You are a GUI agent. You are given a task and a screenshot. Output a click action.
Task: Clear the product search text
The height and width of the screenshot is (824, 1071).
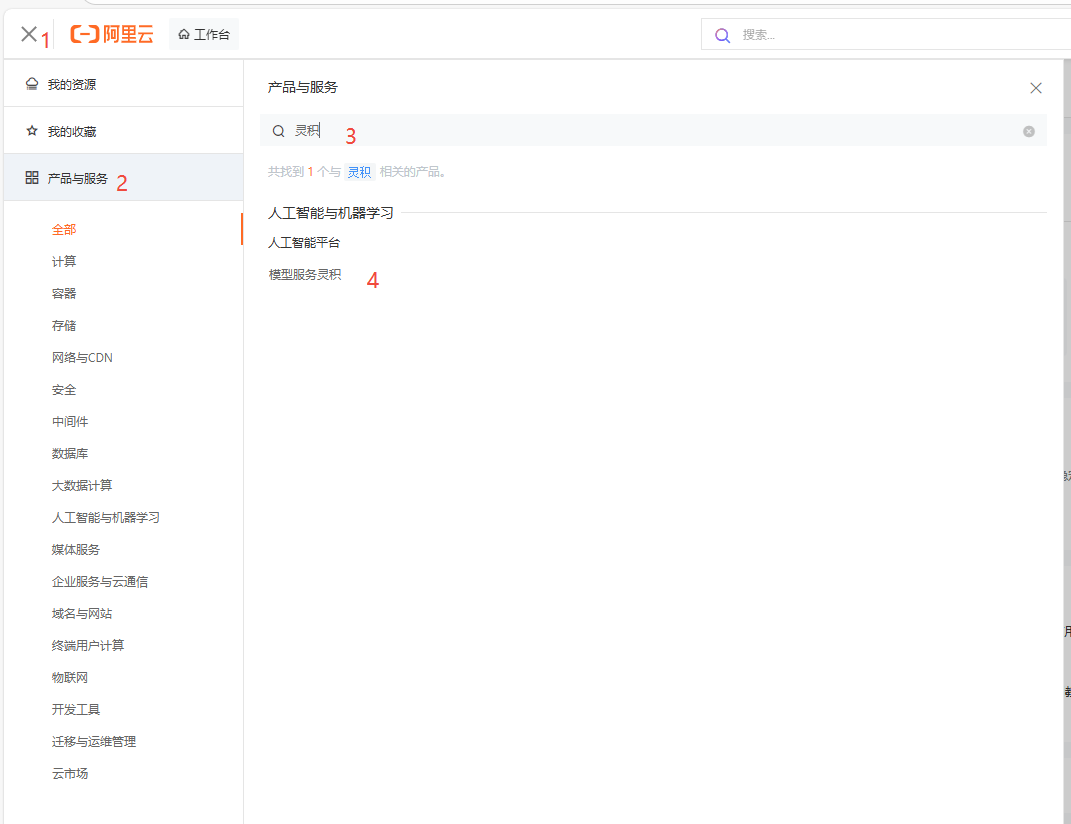(x=1029, y=131)
